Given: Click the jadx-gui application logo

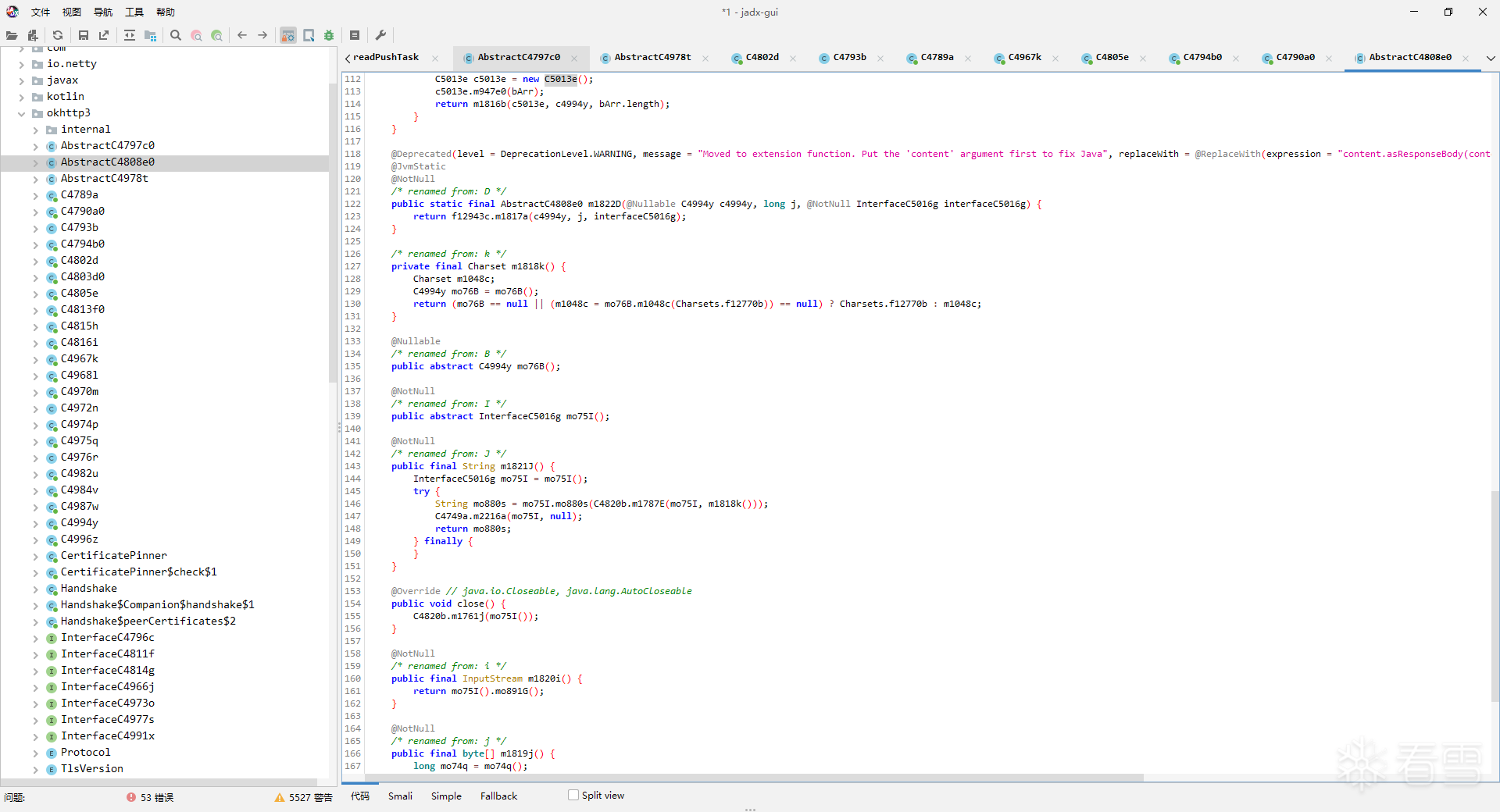Looking at the screenshot, I should (12, 12).
